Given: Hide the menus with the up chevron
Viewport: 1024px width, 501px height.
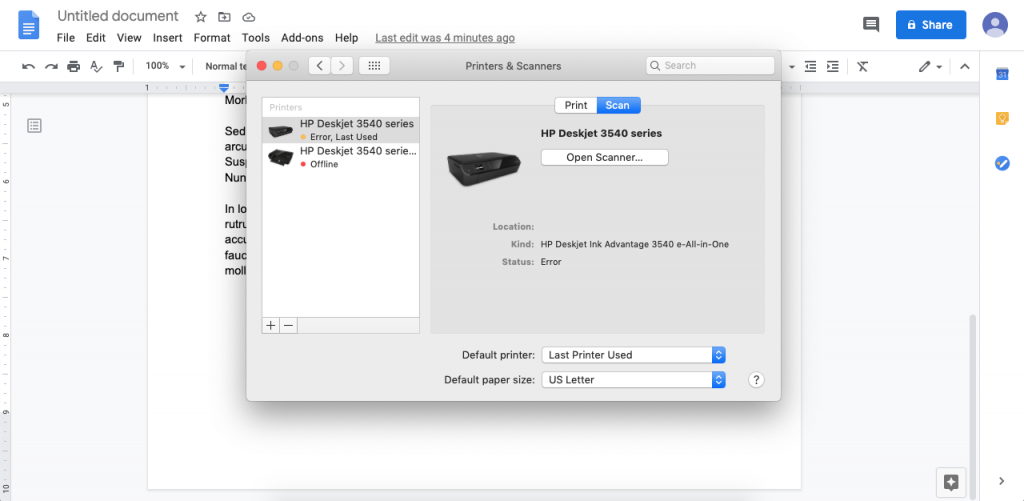Looking at the screenshot, I should [x=965, y=66].
